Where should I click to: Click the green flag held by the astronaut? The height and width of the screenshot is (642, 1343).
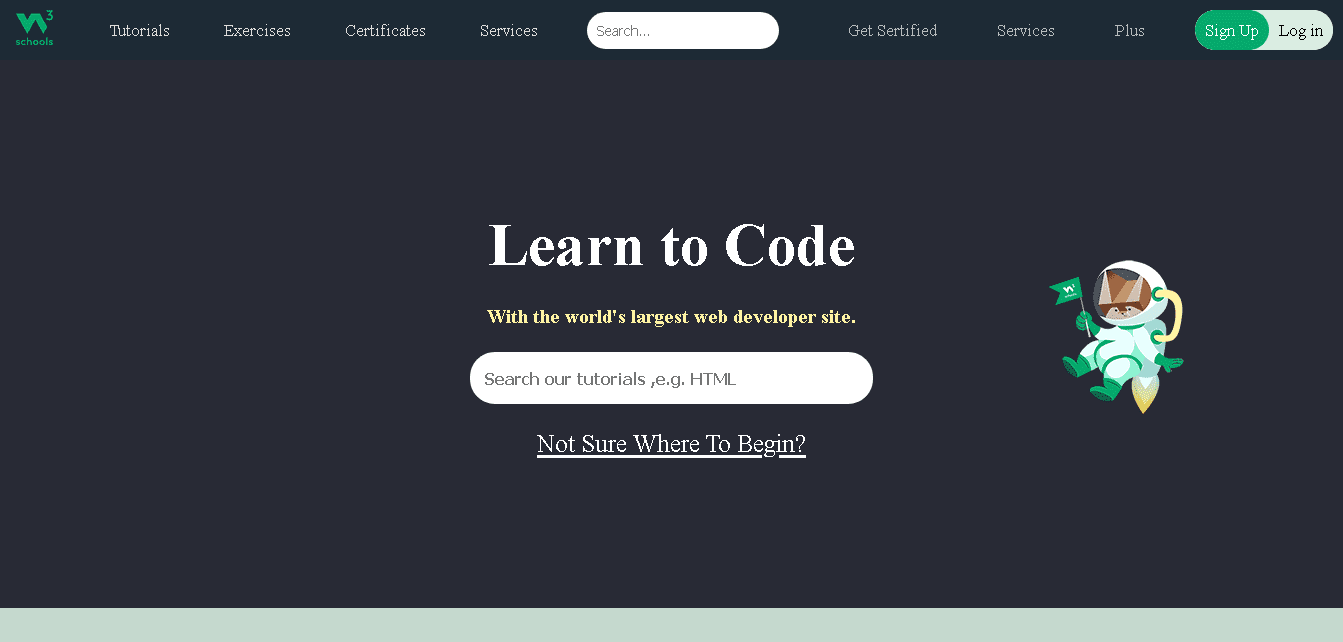click(1066, 291)
